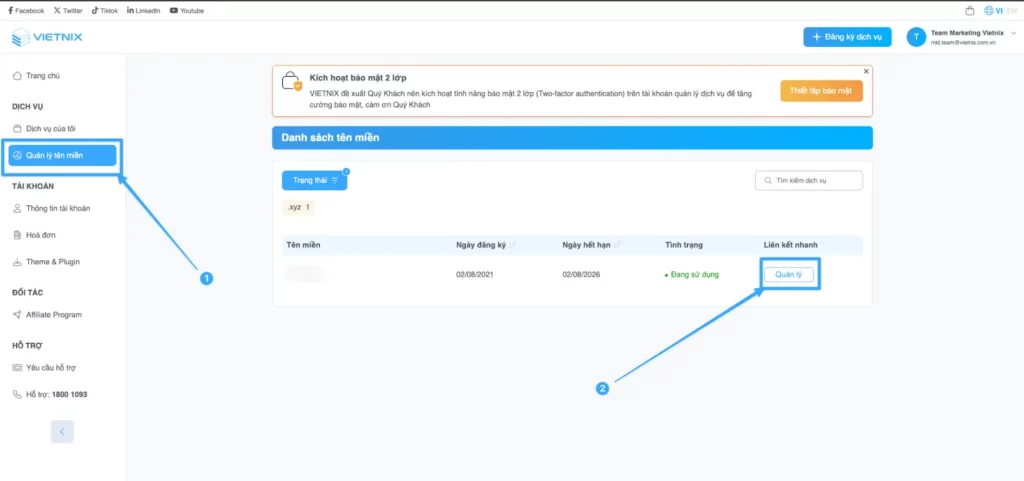Click the .xyz filter tag

click(x=299, y=207)
